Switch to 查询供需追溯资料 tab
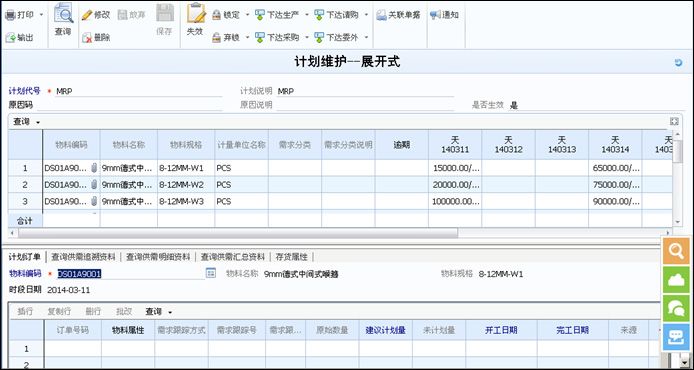The image size is (694, 370). coord(83,257)
